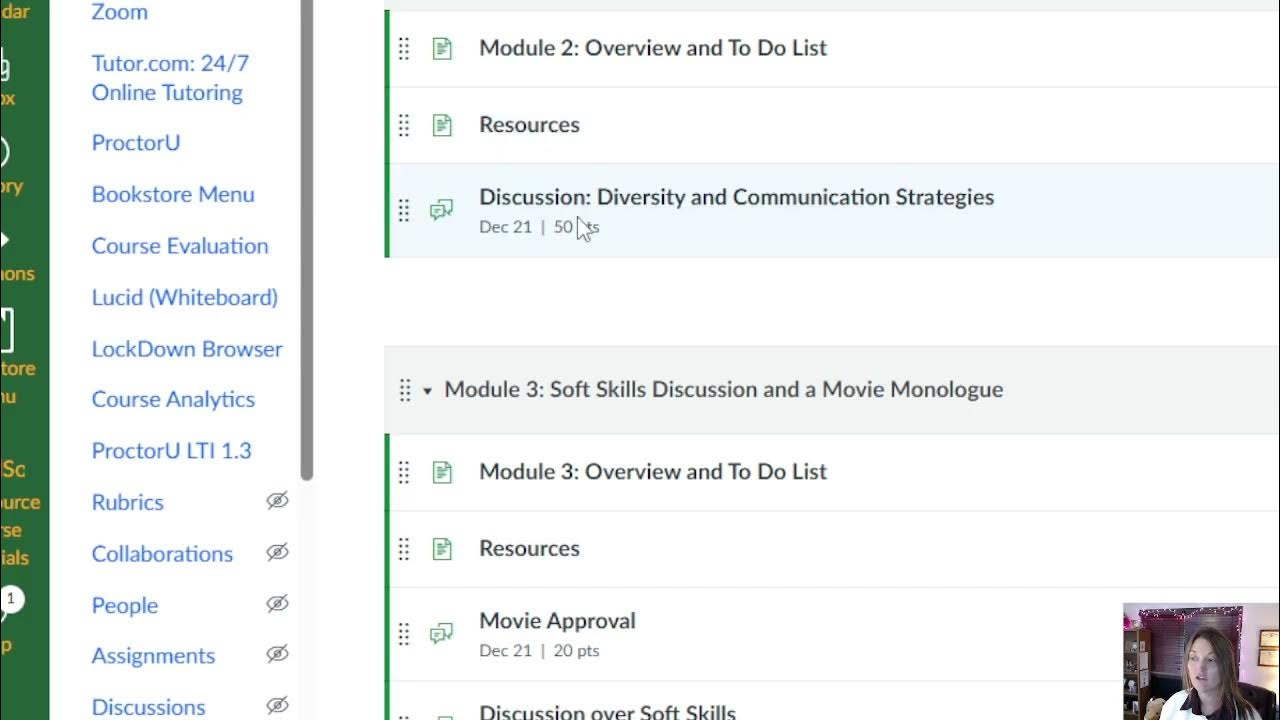
Task: Open Tutor.com 24/7 Online Tutoring link
Action: tap(170, 78)
